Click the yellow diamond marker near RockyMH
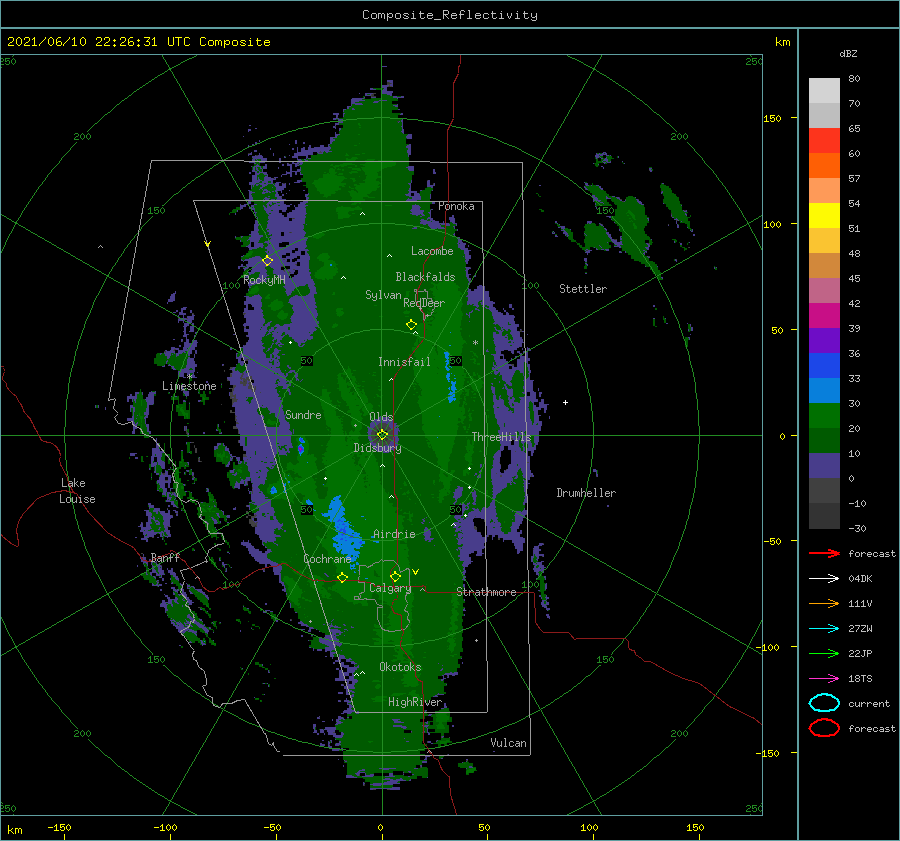The width and height of the screenshot is (900, 841). pyautogui.click(x=267, y=261)
